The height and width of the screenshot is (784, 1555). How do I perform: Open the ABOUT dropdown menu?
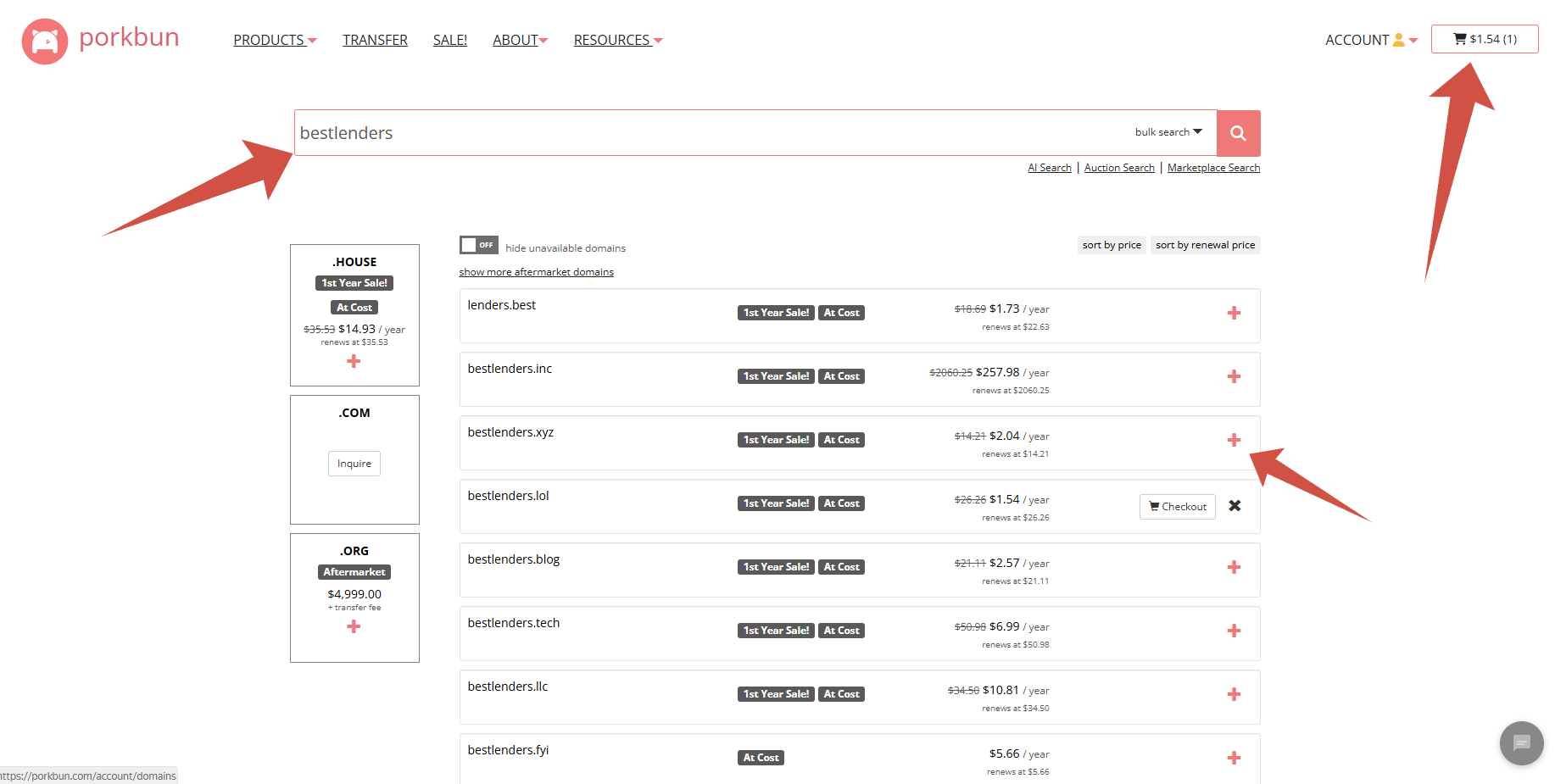[x=520, y=40]
